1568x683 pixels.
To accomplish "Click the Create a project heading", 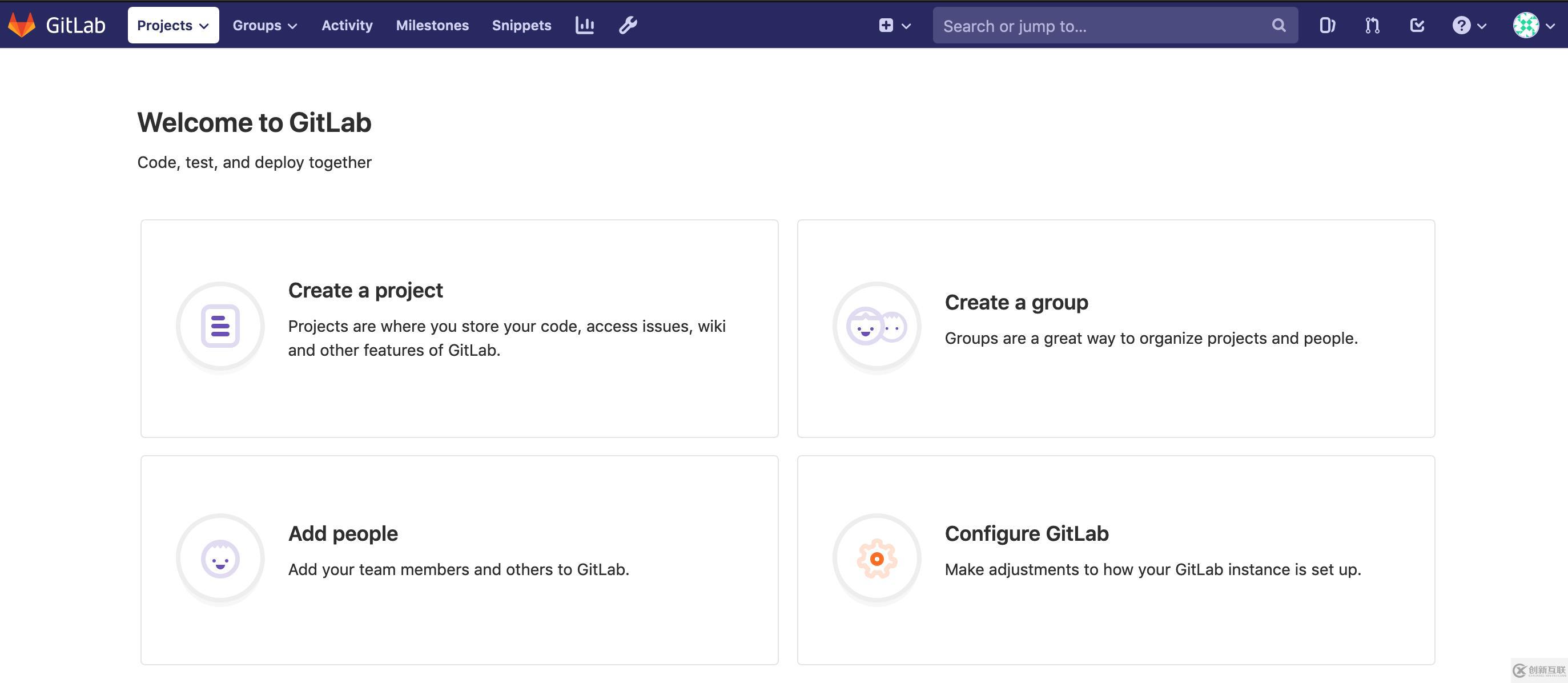I will point(365,290).
